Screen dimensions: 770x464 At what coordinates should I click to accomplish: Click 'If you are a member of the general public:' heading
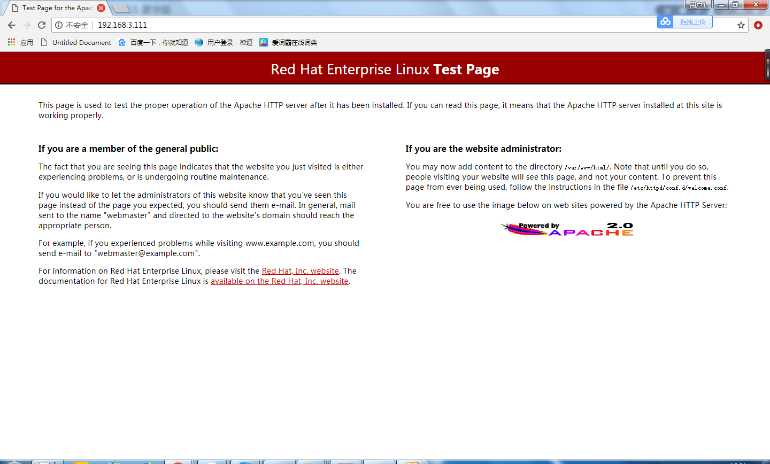click(128, 149)
